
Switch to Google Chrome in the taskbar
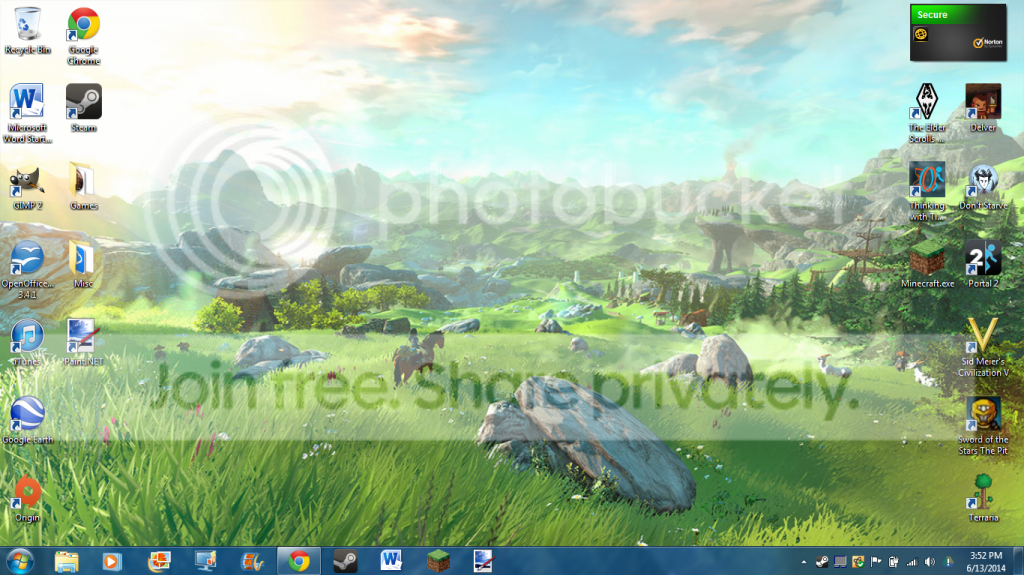(299, 561)
